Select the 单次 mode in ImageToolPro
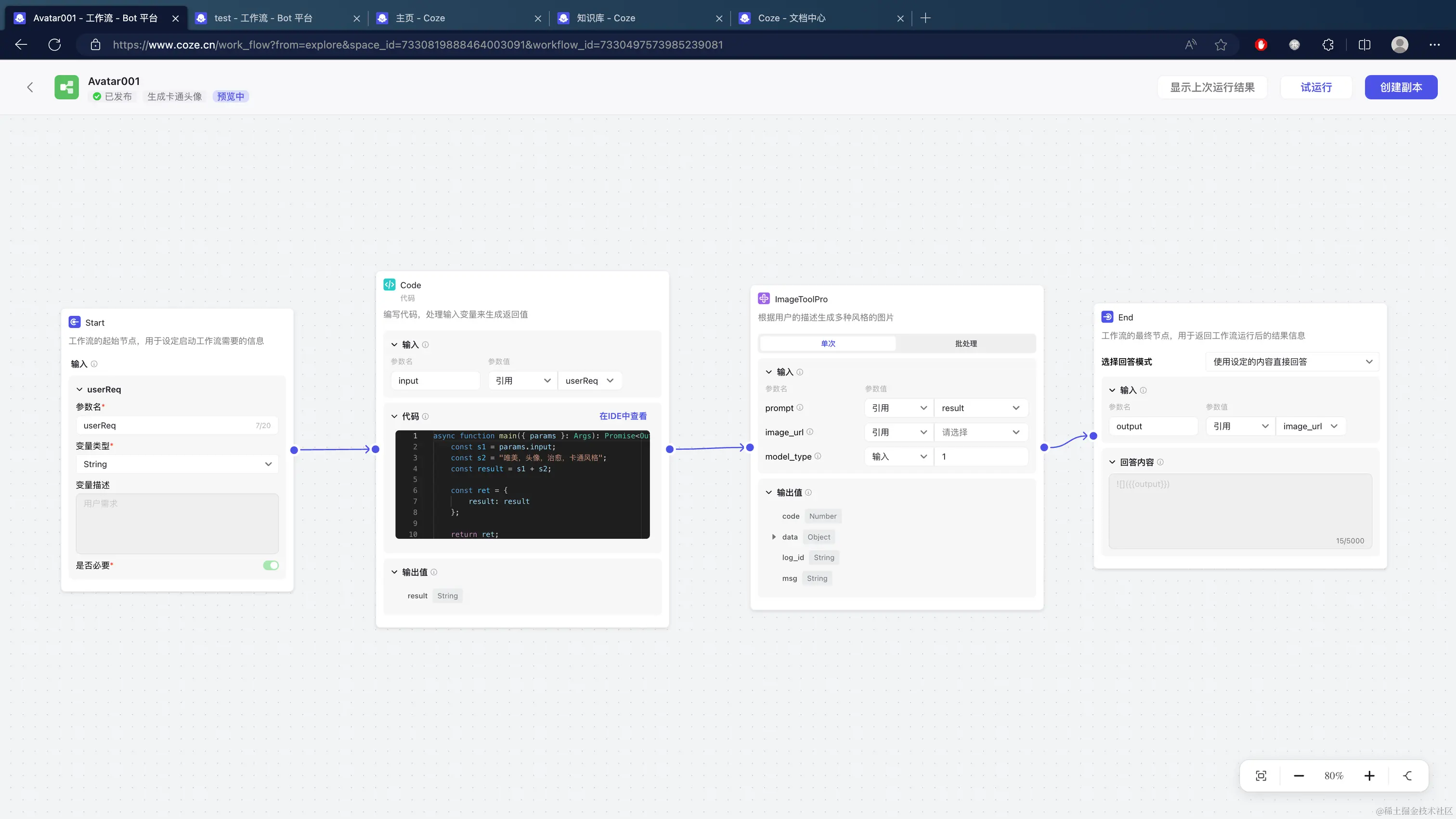 (828, 343)
